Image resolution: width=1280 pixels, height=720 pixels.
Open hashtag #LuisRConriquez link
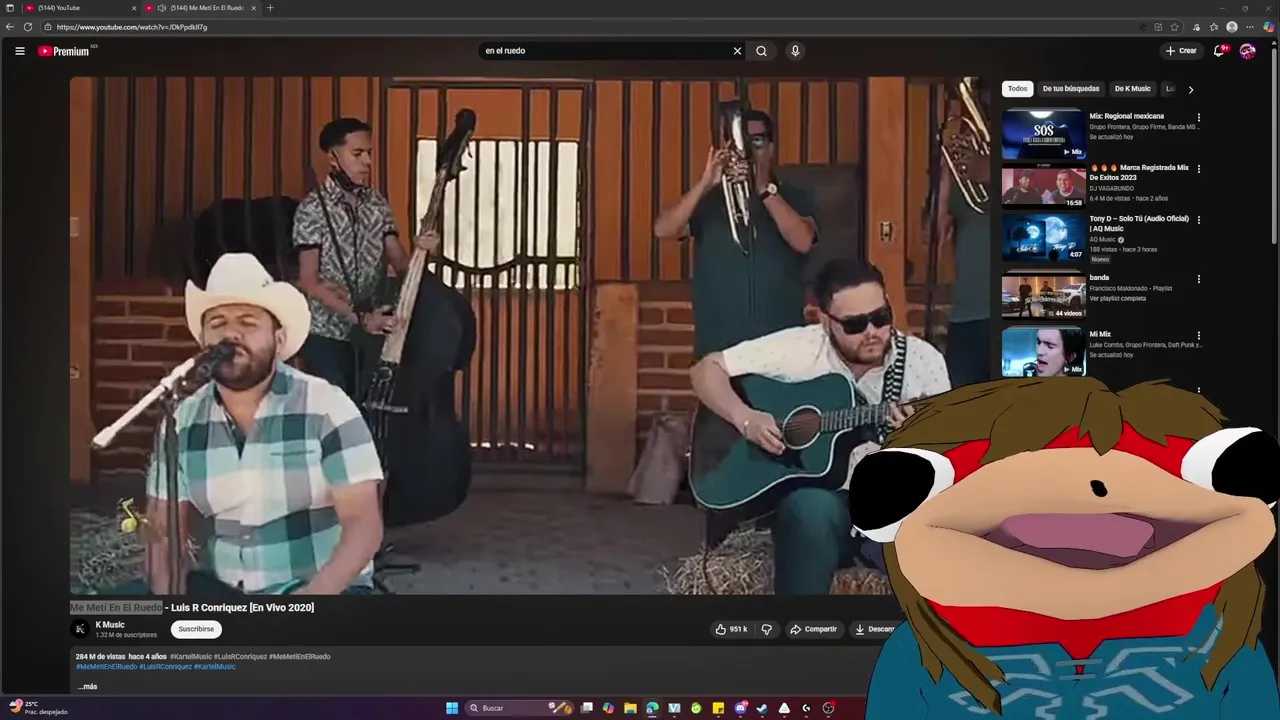165,667
